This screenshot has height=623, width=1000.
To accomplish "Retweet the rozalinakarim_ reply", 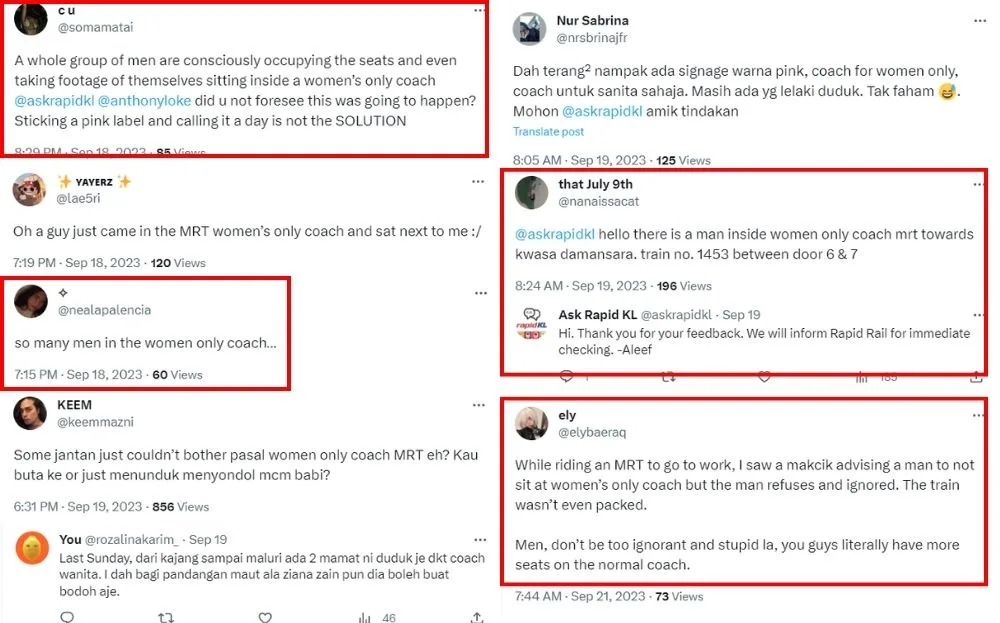I will click(x=167, y=617).
